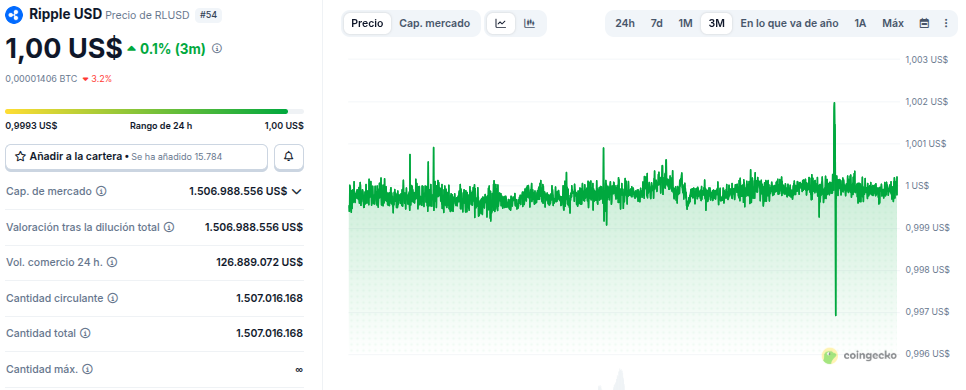Click the Ripple USD coin logo icon
966x390 pixels.
tap(14, 15)
